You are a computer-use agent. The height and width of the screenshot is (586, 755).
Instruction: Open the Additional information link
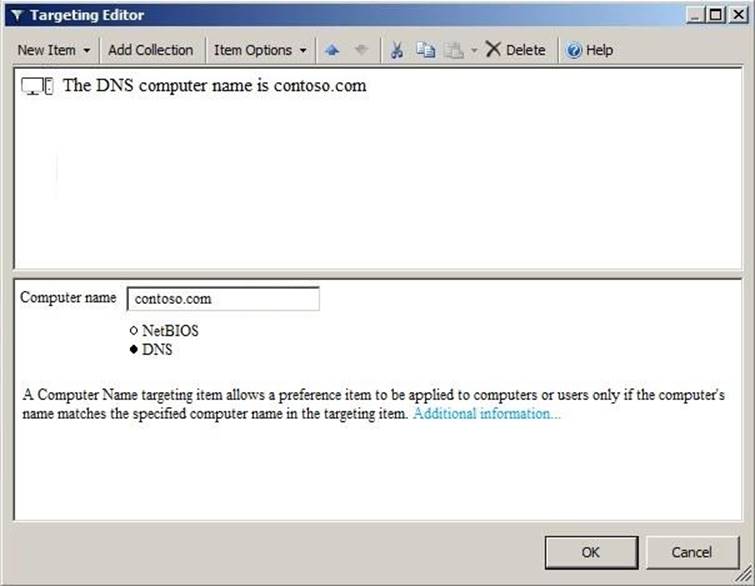[x=486, y=413]
